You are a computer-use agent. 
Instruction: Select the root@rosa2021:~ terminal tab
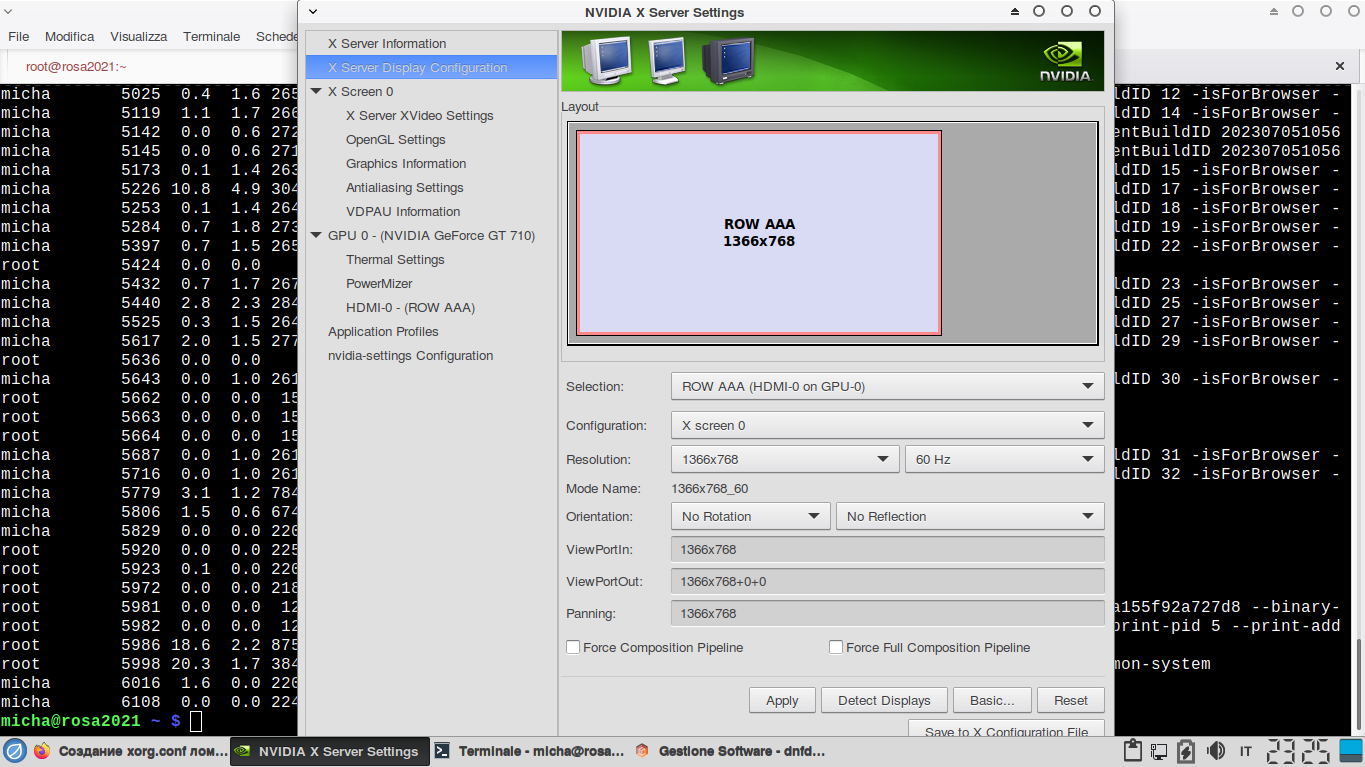pos(76,66)
